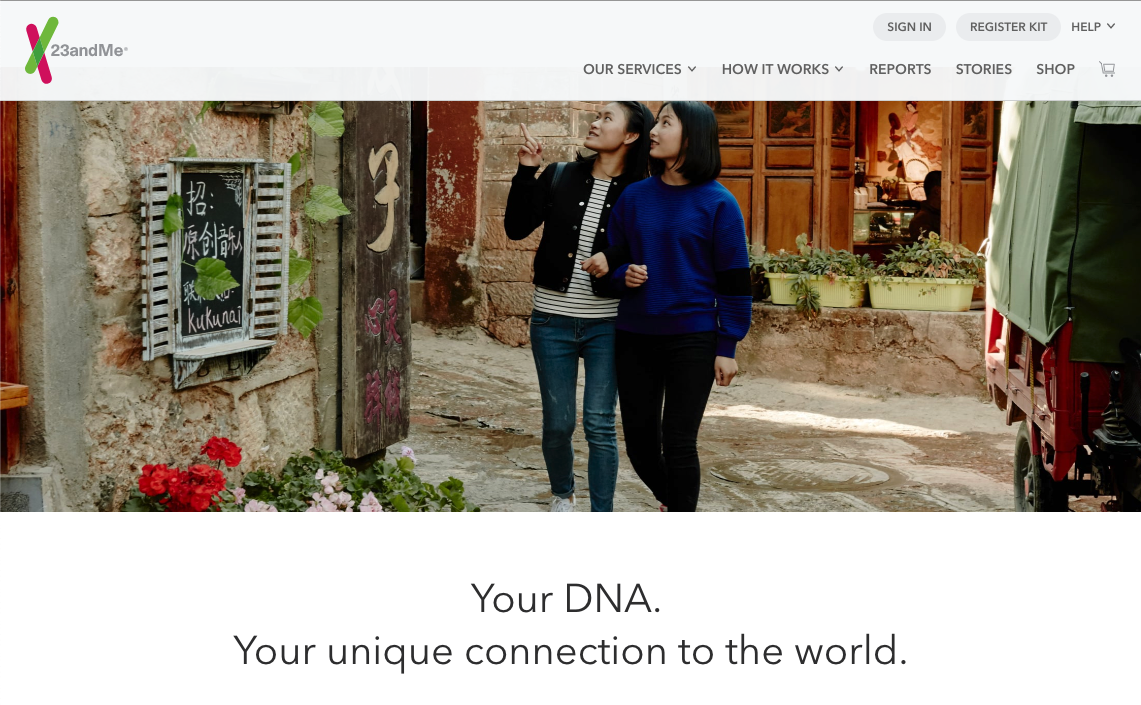Click the SIGN IN button
The height and width of the screenshot is (705, 1141).
point(909,27)
